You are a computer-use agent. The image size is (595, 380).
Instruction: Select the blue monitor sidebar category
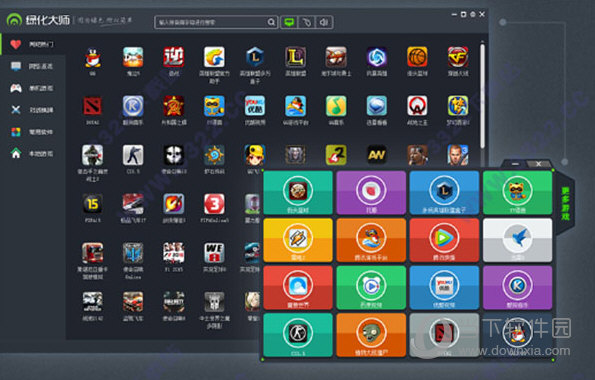coord(33,66)
